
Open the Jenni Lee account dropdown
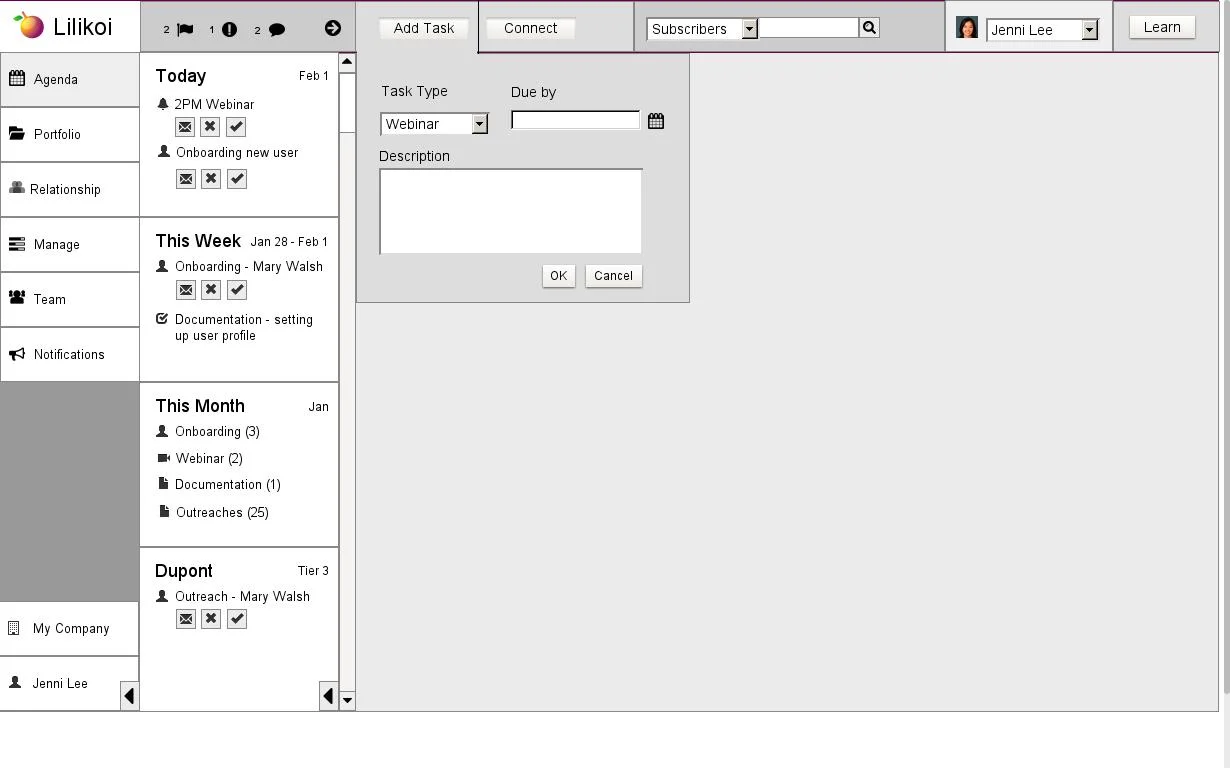[1086, 29]
